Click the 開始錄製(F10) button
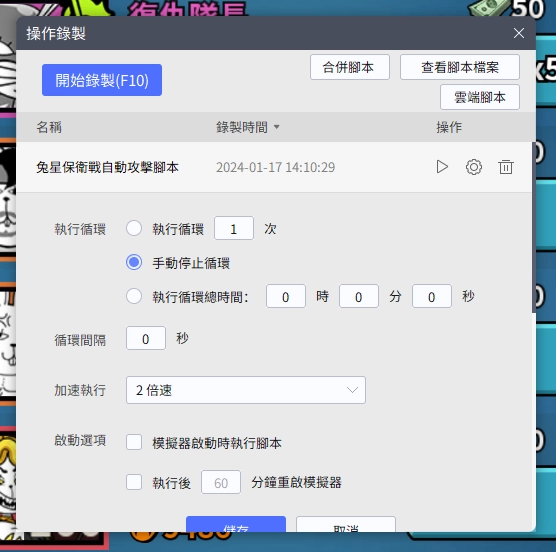Image resolution: width=556 pixels, height=552 pixels. pyautogui.click(x=102, y=80)
